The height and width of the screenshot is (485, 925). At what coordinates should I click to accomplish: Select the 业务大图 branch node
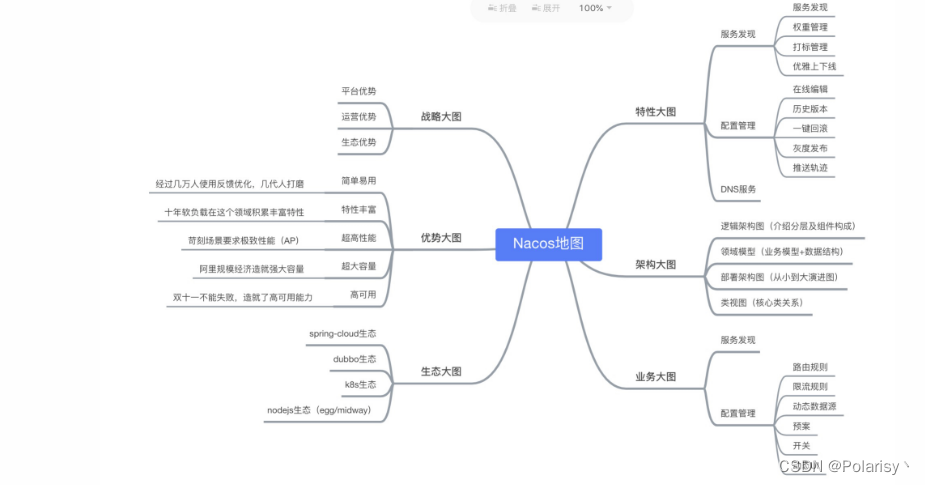[655, 376]
